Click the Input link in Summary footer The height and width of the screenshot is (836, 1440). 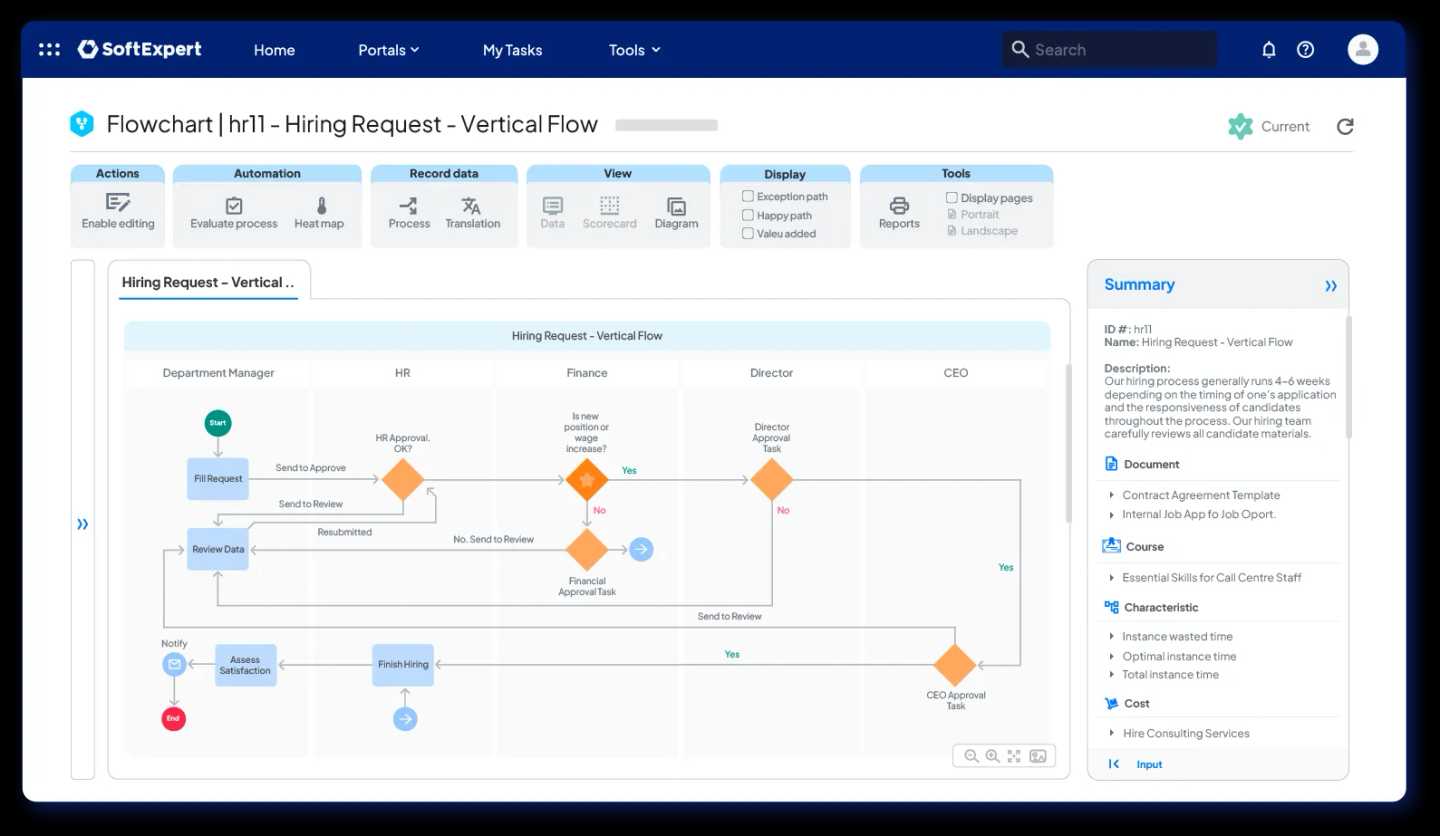coord(1149,764)
